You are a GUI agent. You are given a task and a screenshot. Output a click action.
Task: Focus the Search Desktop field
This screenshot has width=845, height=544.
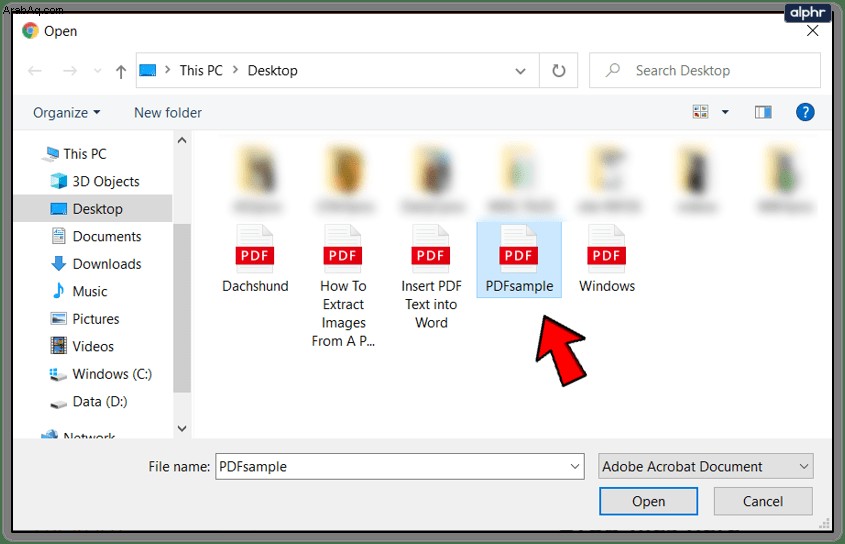pos(705,71)
